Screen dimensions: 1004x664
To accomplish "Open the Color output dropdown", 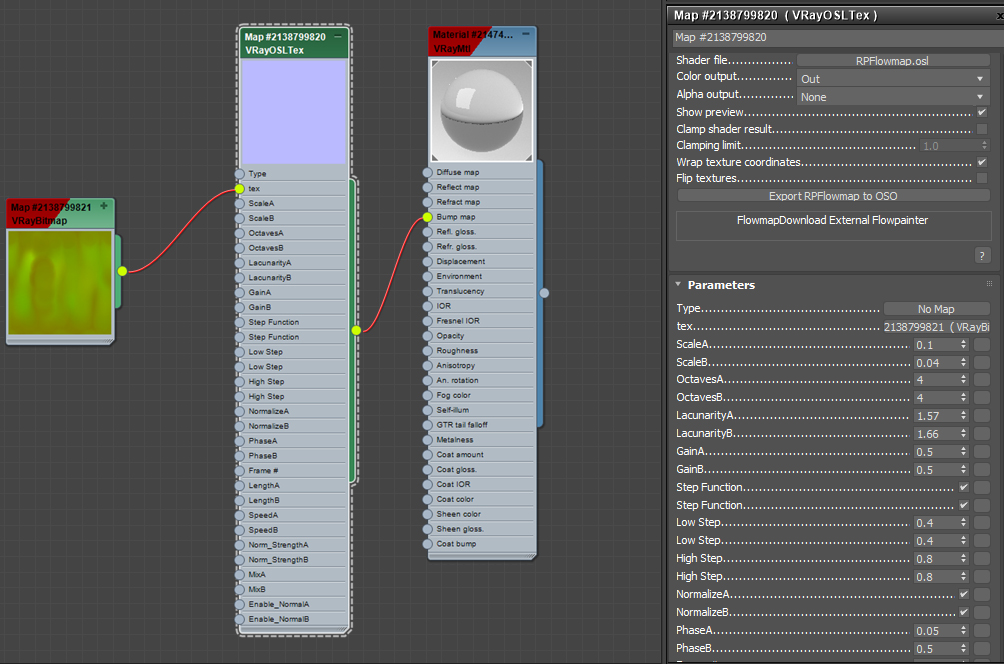I will pyautogui.click(x=893, y=79).
